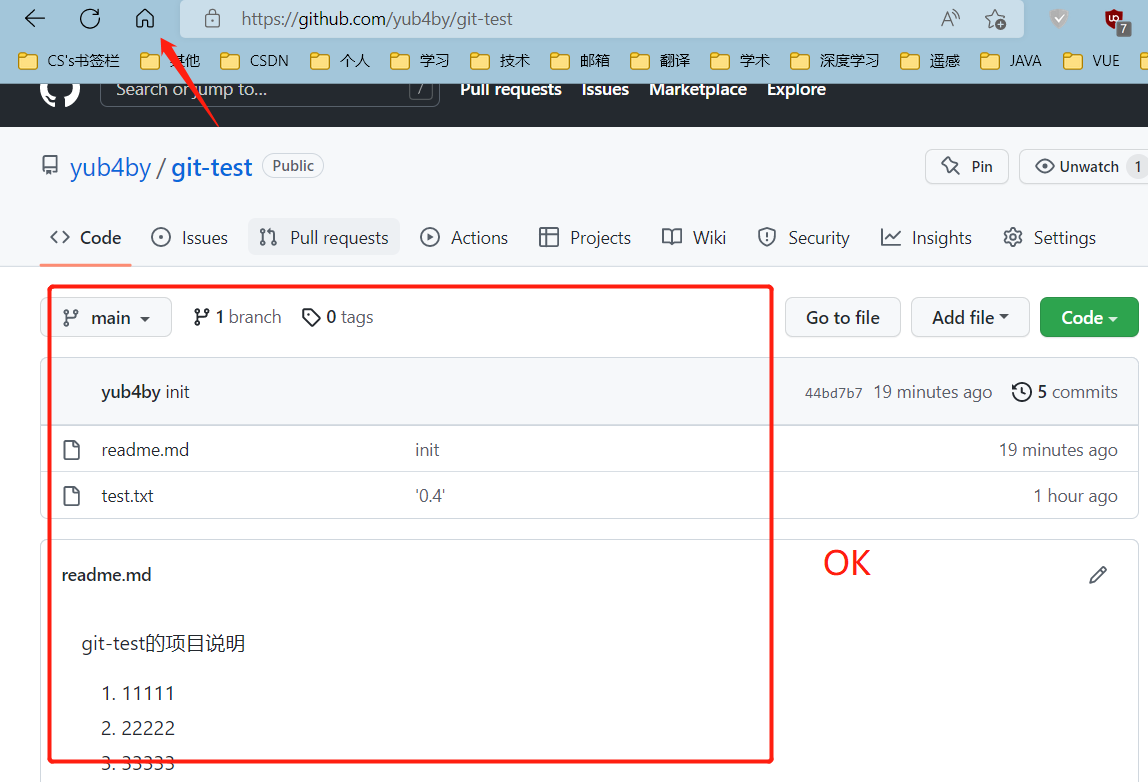The height and width of the screenshot is (782, 1148).
Task: Expand the Add file dropdown
Action: point(970,317)
